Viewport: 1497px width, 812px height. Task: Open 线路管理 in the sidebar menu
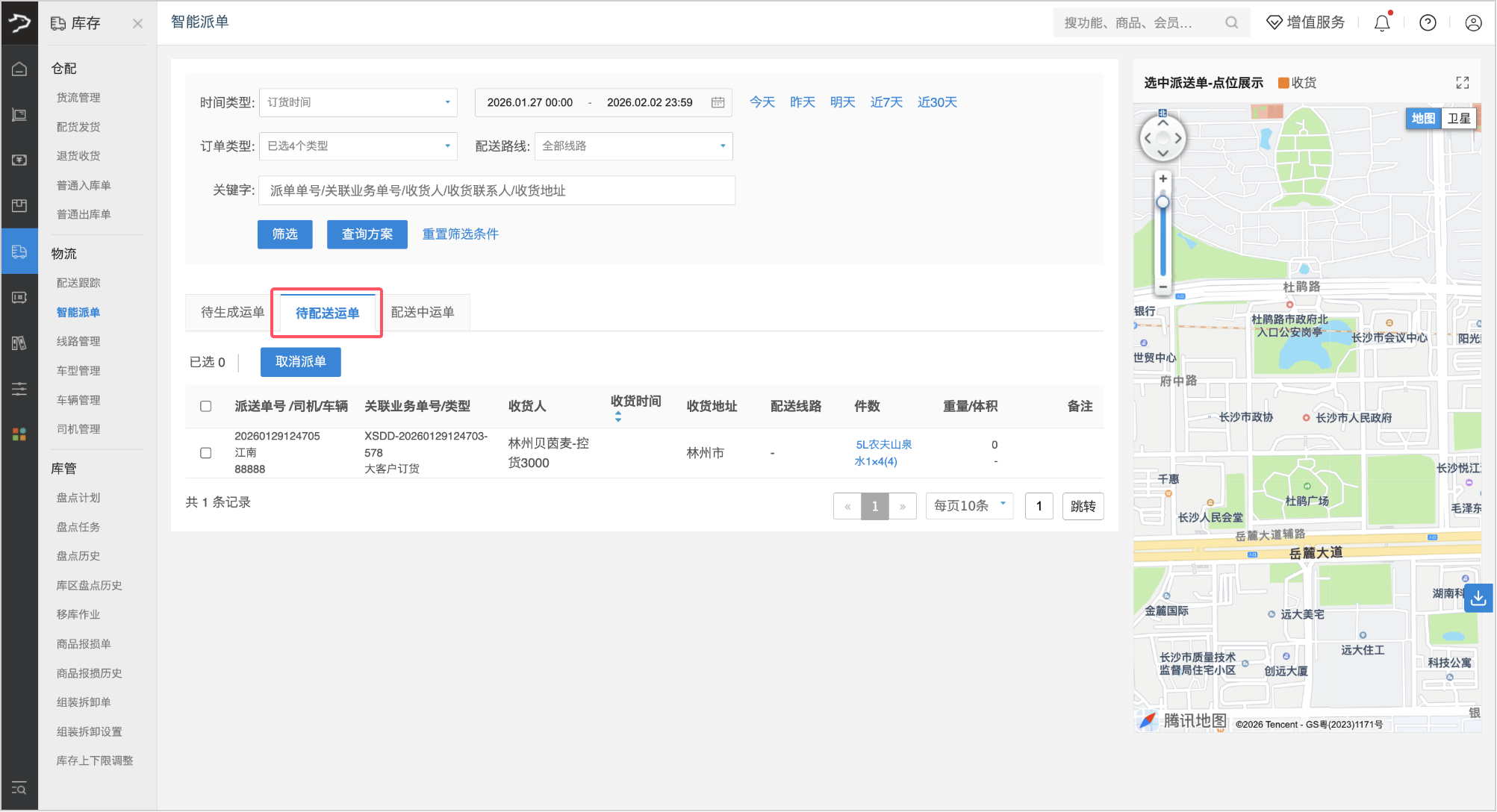pos(78,341)
